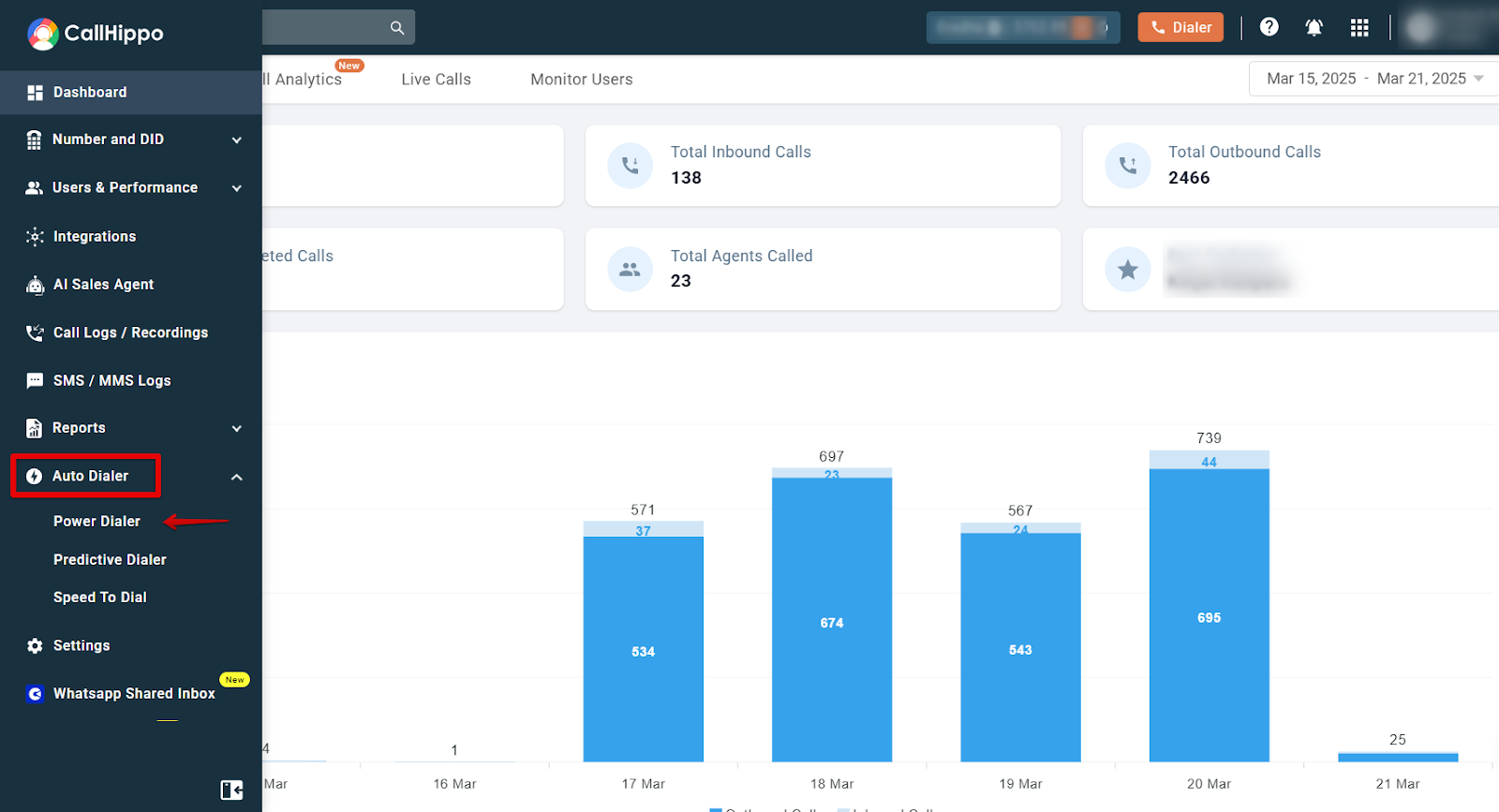Viewport: 1499px width, 812px height.
Task: Click the user avatar in header
Action: [1422, 27]
